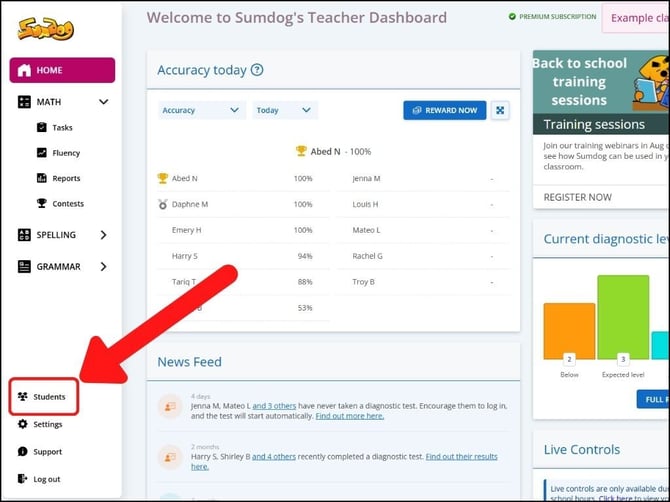The image size is (670, 502).
Task: Select the Harry S row
Action: tap(243, 256)
